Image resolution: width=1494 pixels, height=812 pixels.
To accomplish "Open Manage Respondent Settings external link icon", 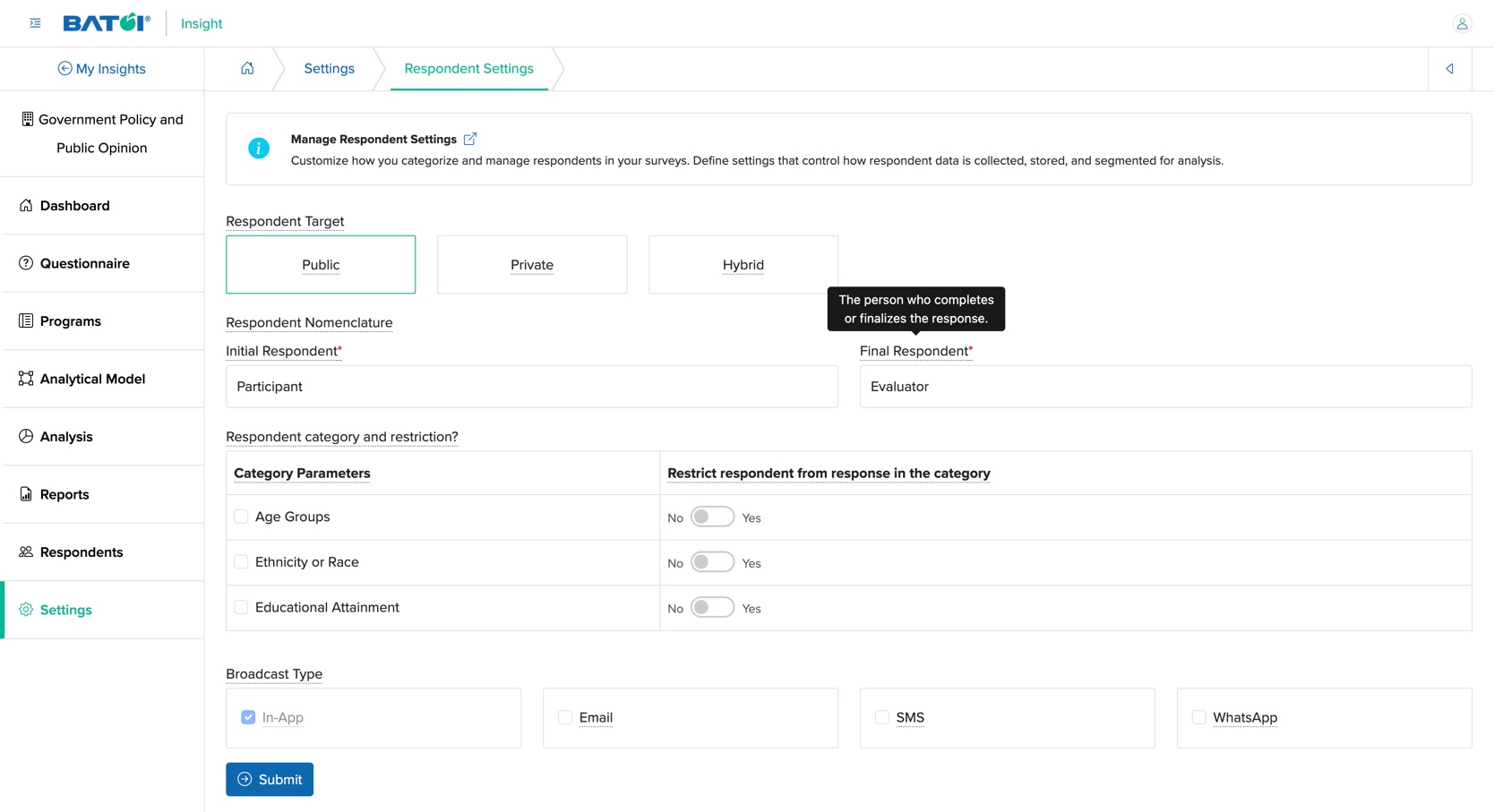I will point(470,139).
